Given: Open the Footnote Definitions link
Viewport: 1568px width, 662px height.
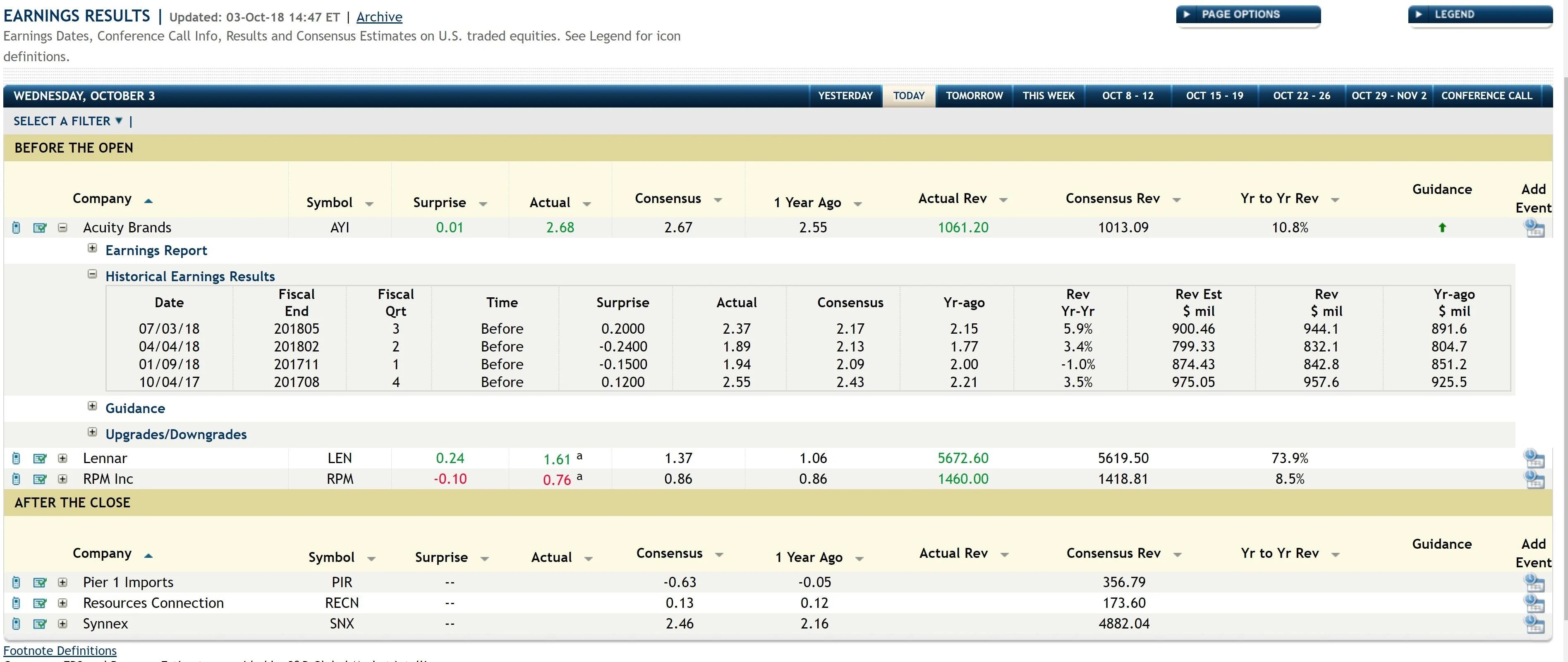Looking at the screenshot, I should click(60, 650).
